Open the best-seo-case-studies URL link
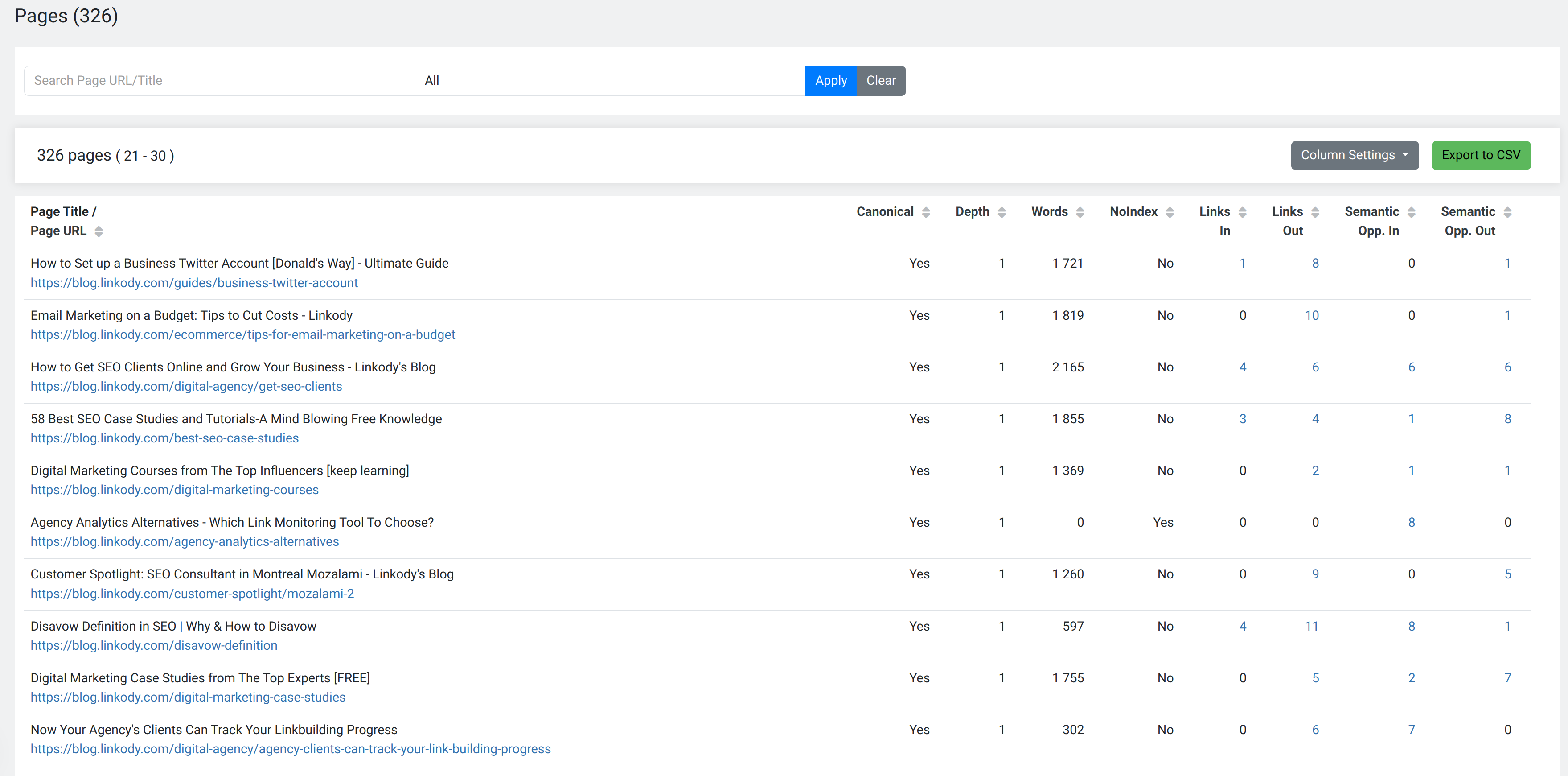The height and width of the screenshot is (776, 1568). pyautogui.click(x=164, y=438)
